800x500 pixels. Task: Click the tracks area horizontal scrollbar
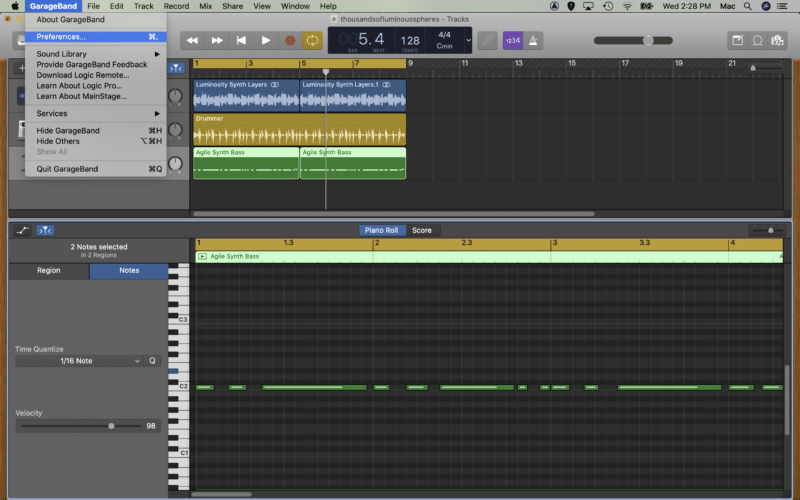coord(393,214)
